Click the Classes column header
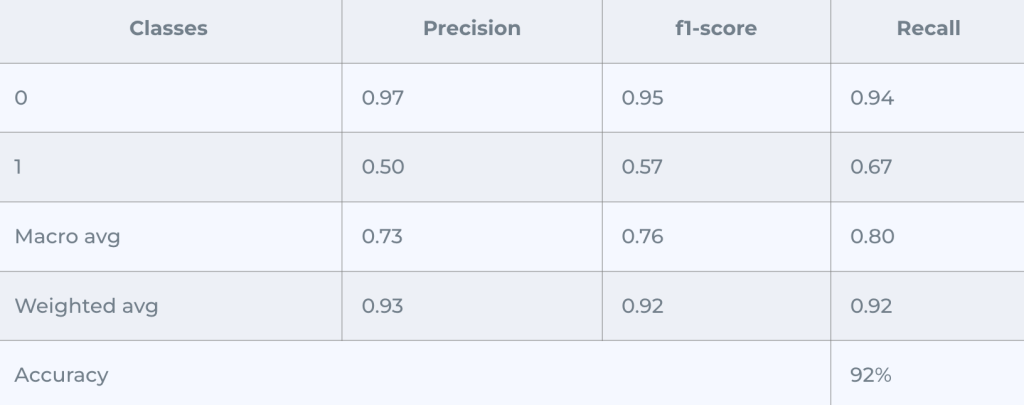 pos(168,29)
